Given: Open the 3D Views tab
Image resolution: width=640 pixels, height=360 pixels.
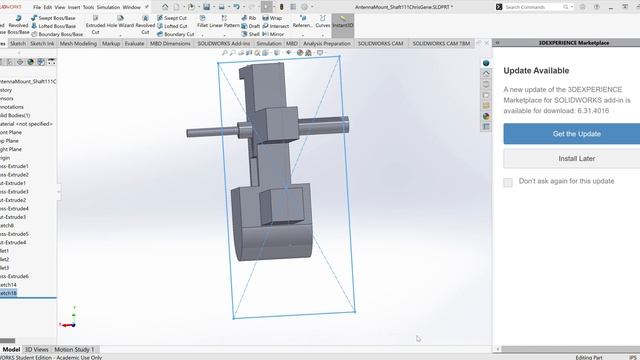Looking at the screenshot, I should pyautogui.click(x=37, y=349).
